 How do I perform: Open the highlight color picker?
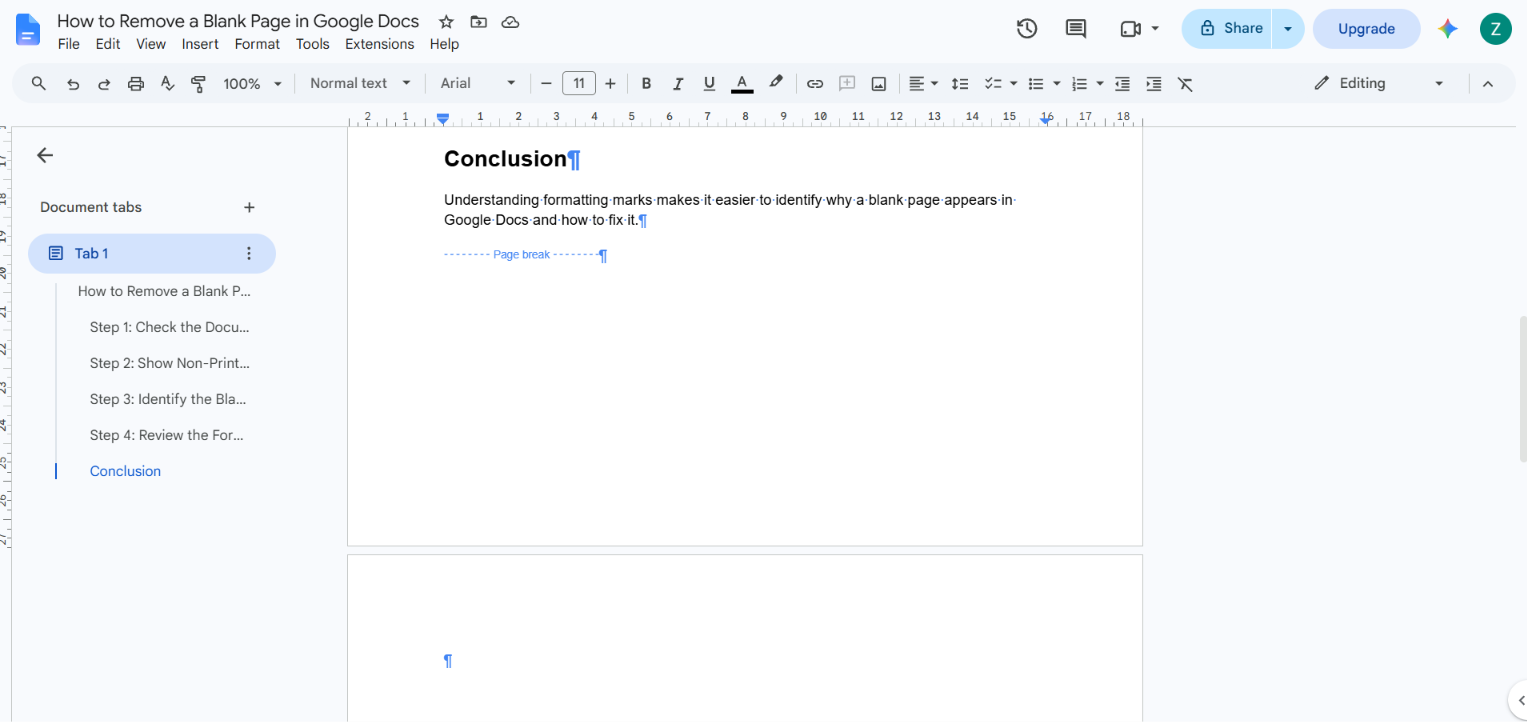[775, 84]
